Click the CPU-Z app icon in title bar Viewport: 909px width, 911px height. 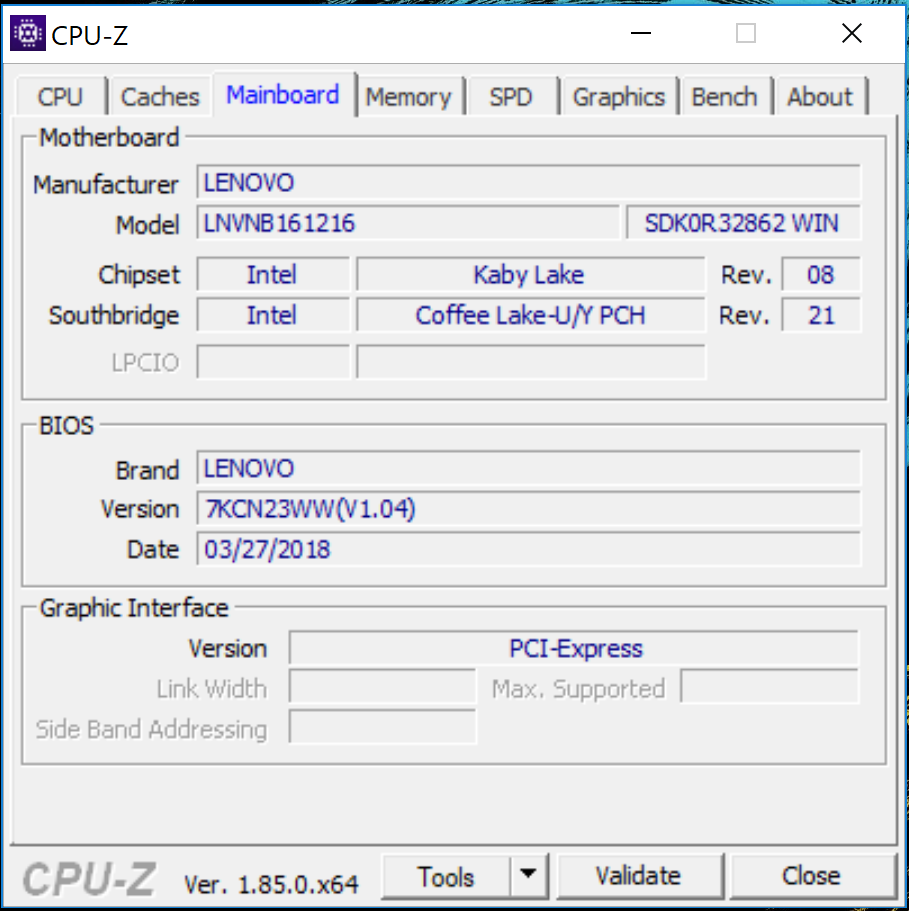[x=27, y=34]
